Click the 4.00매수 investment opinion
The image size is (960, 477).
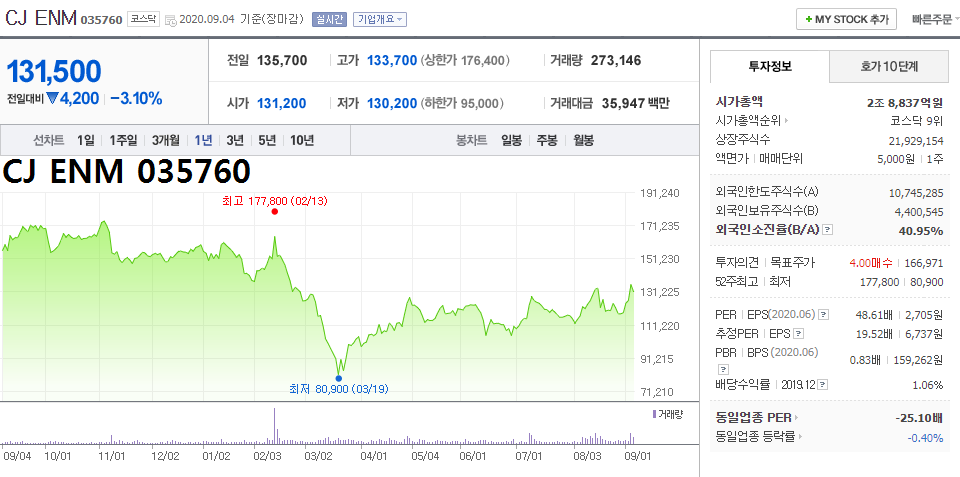tap(871, 263)
